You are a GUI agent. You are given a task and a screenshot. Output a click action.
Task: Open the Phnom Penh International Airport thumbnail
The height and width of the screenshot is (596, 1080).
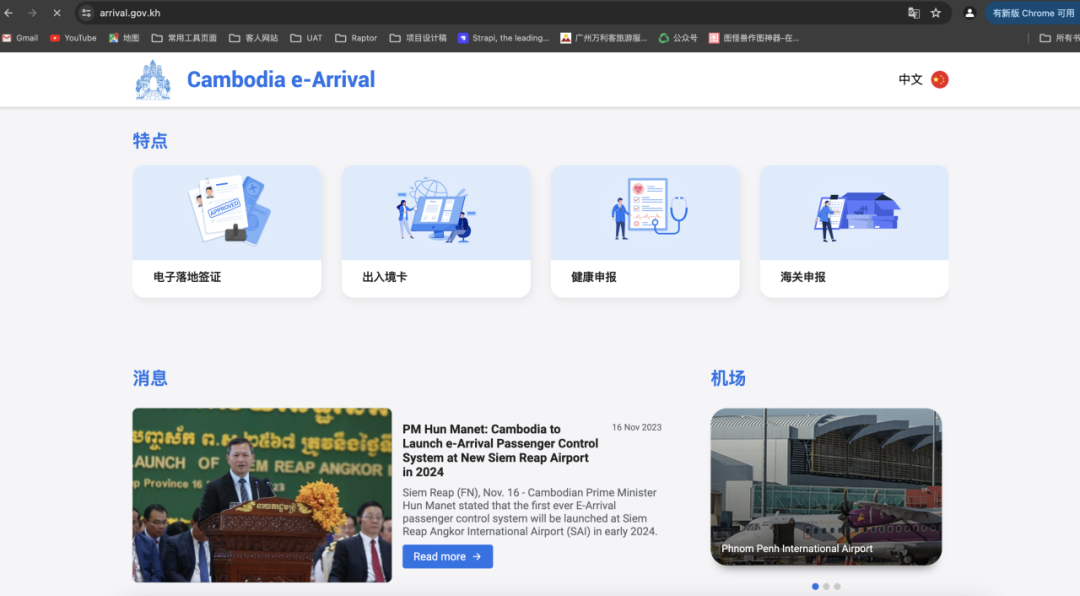(825, 487)
